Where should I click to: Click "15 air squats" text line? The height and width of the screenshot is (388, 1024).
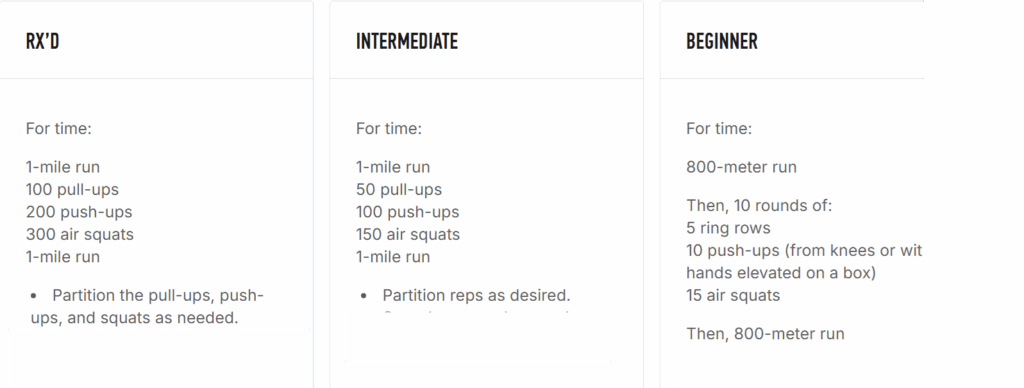733,295
